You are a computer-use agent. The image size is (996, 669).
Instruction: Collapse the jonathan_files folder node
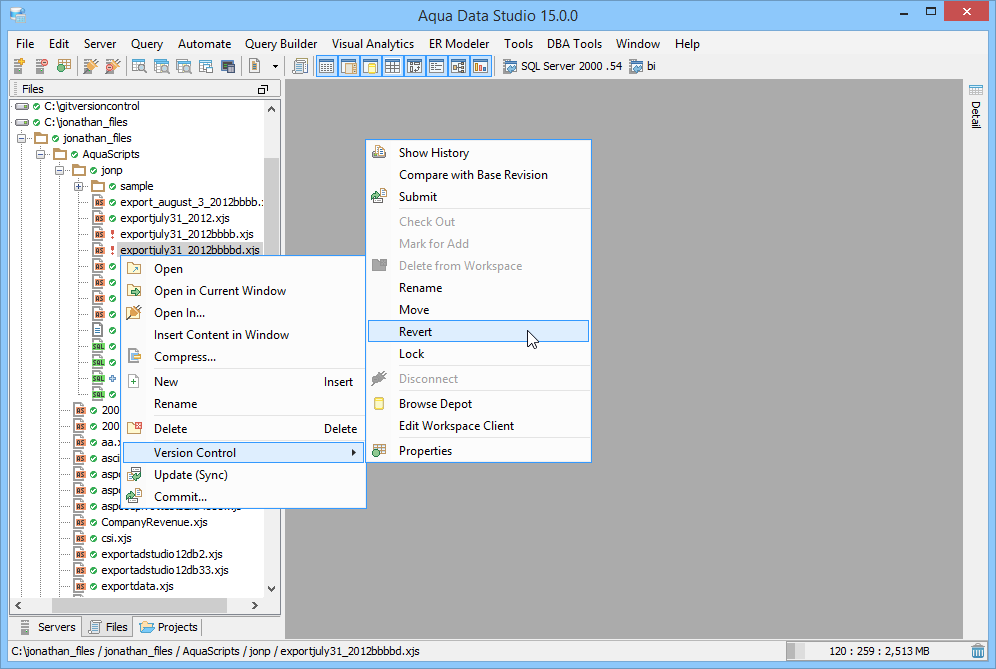[22, 138]
